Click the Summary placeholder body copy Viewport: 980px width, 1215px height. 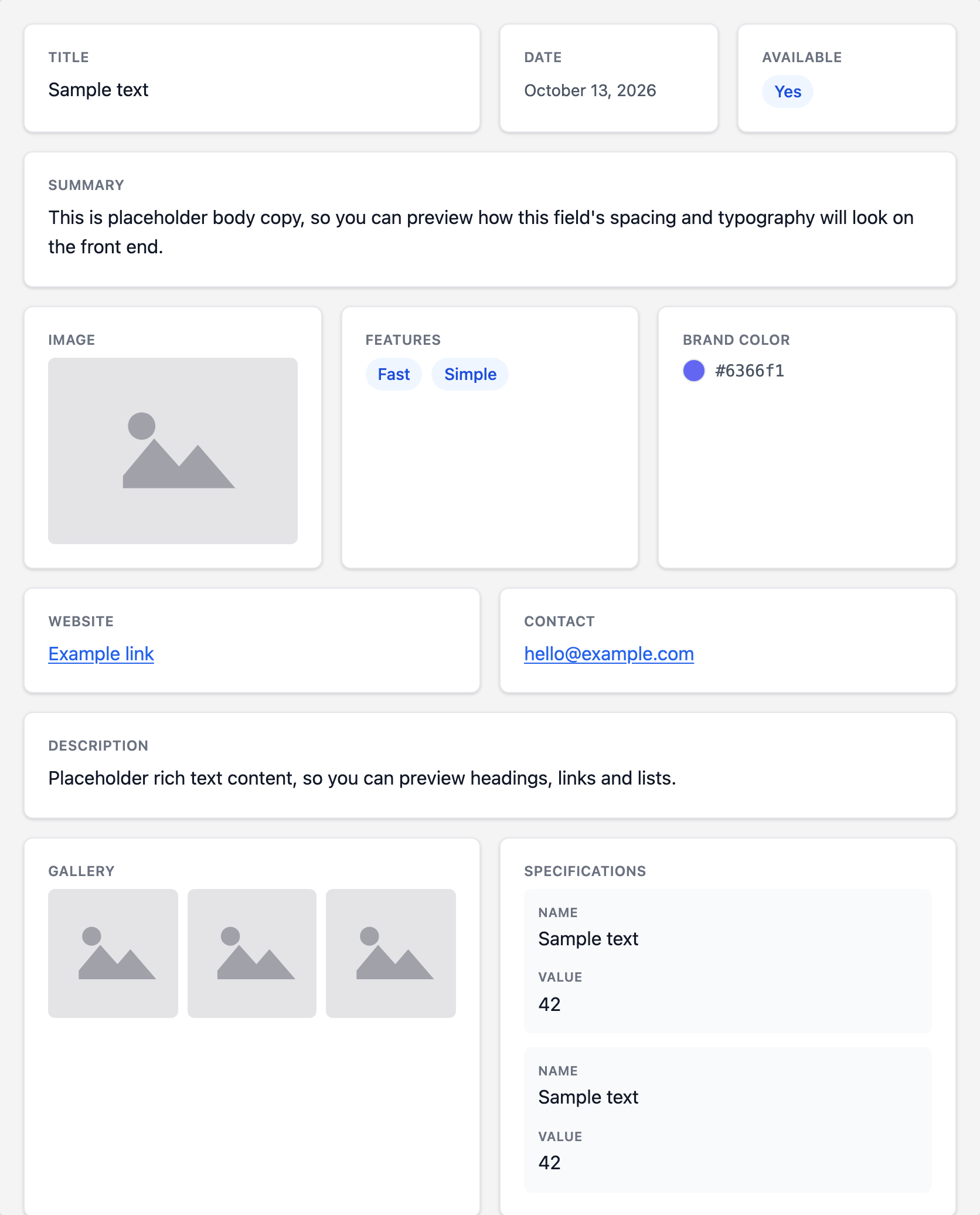click(481, 232)
